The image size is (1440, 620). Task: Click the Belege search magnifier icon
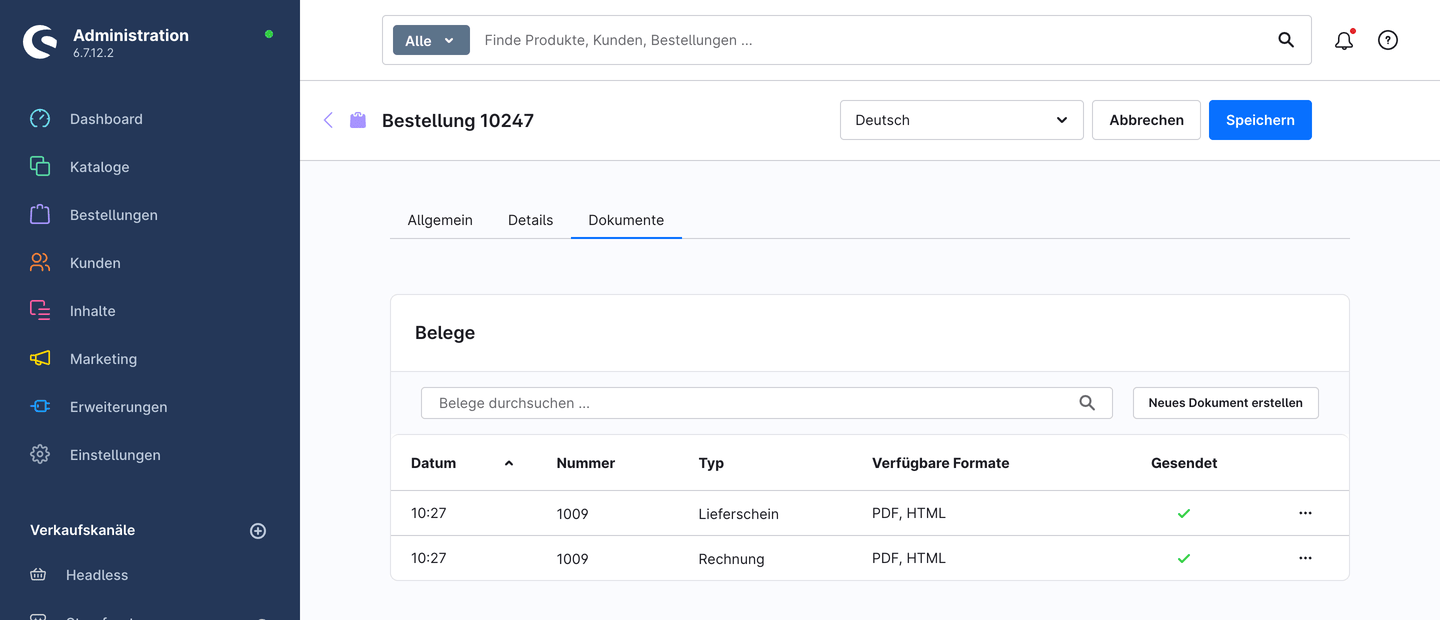pos(1087,403)
